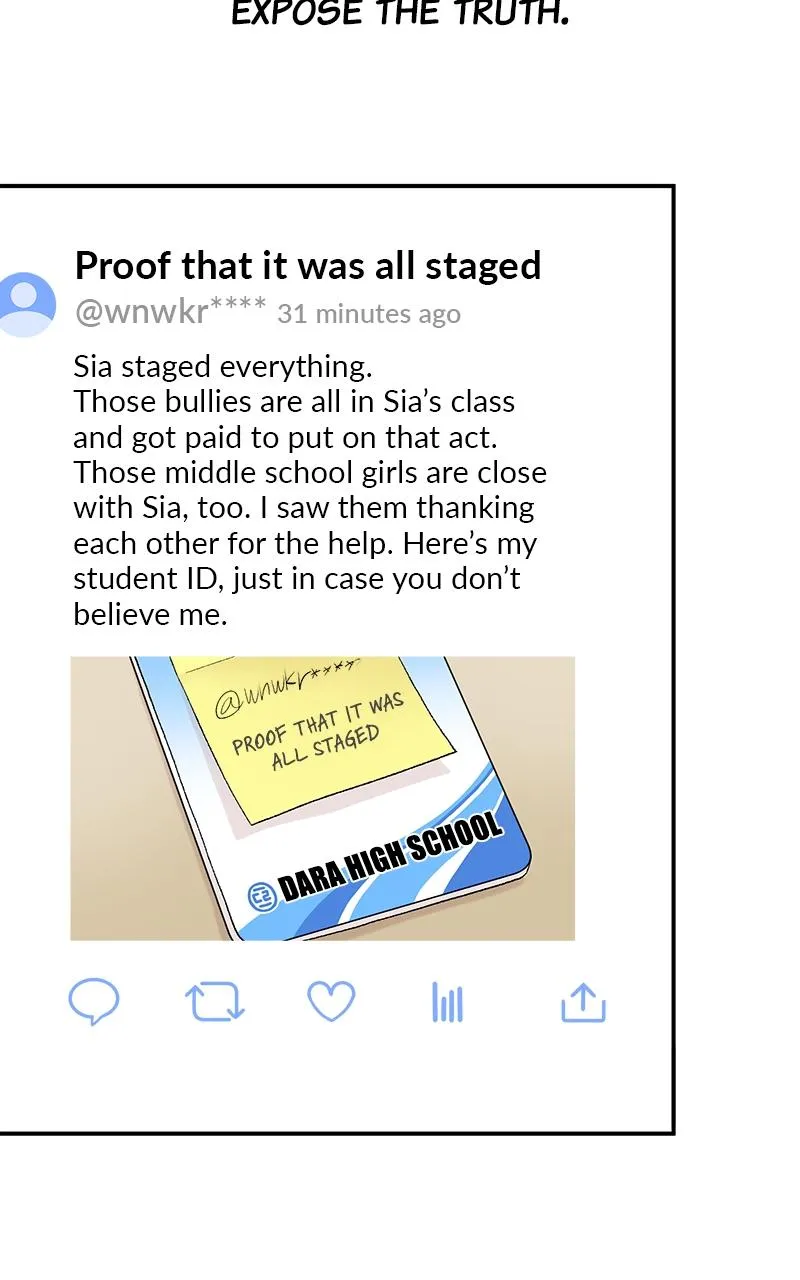This screenshot has height=1280, width=800.
Task: Open the post analytics bars icon
Action: click(x=447, y=1002)
